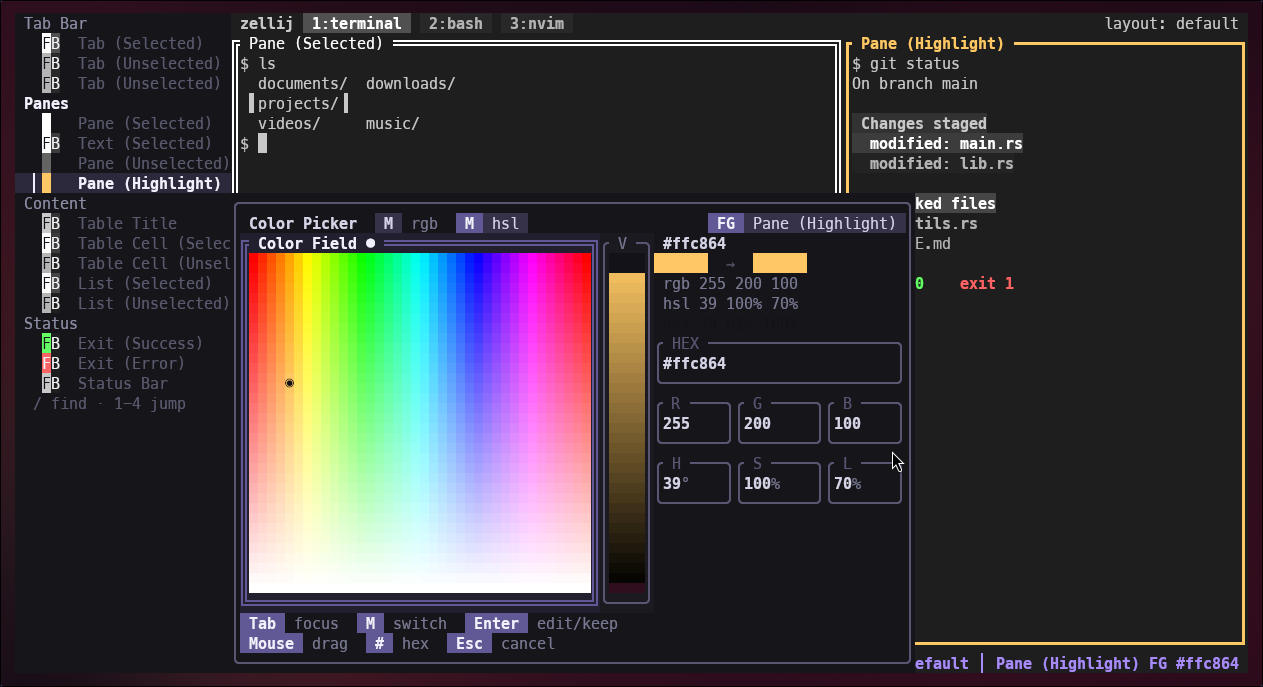Select Pane (Selected) in the sidebar Panes list
Image resolution: width=1263 pixels, height=687 pixels.
click(123, 123)
